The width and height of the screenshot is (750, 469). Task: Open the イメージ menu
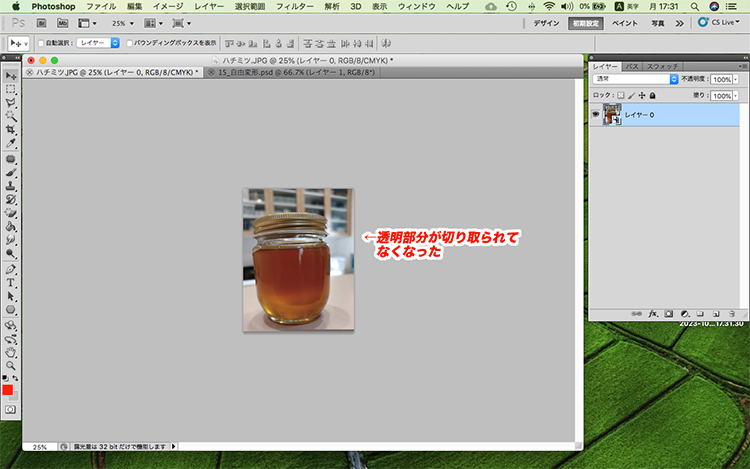[168, 6]
